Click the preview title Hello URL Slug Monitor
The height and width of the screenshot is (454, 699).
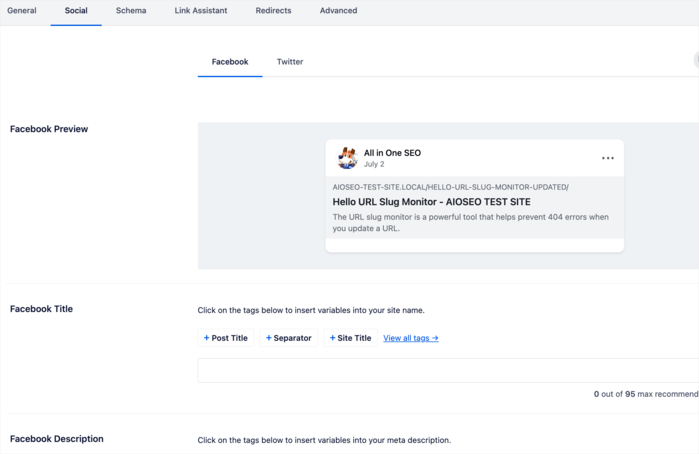click(x=432, y=202)
